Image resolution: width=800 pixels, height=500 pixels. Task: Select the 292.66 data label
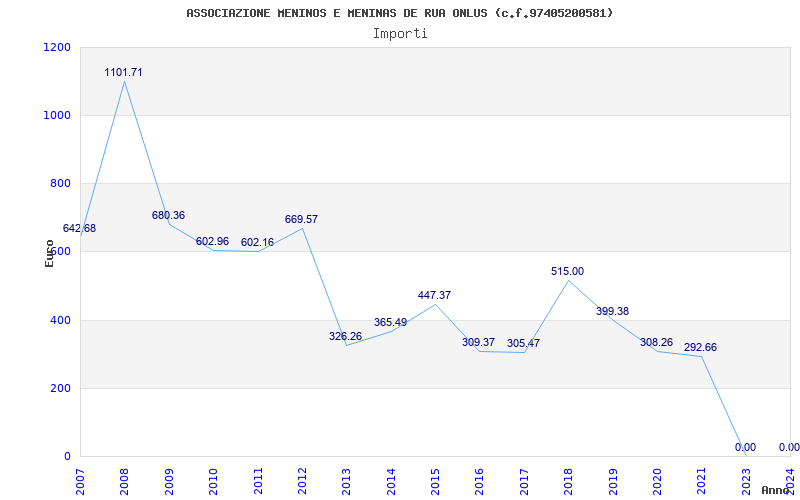pos(701,347)
